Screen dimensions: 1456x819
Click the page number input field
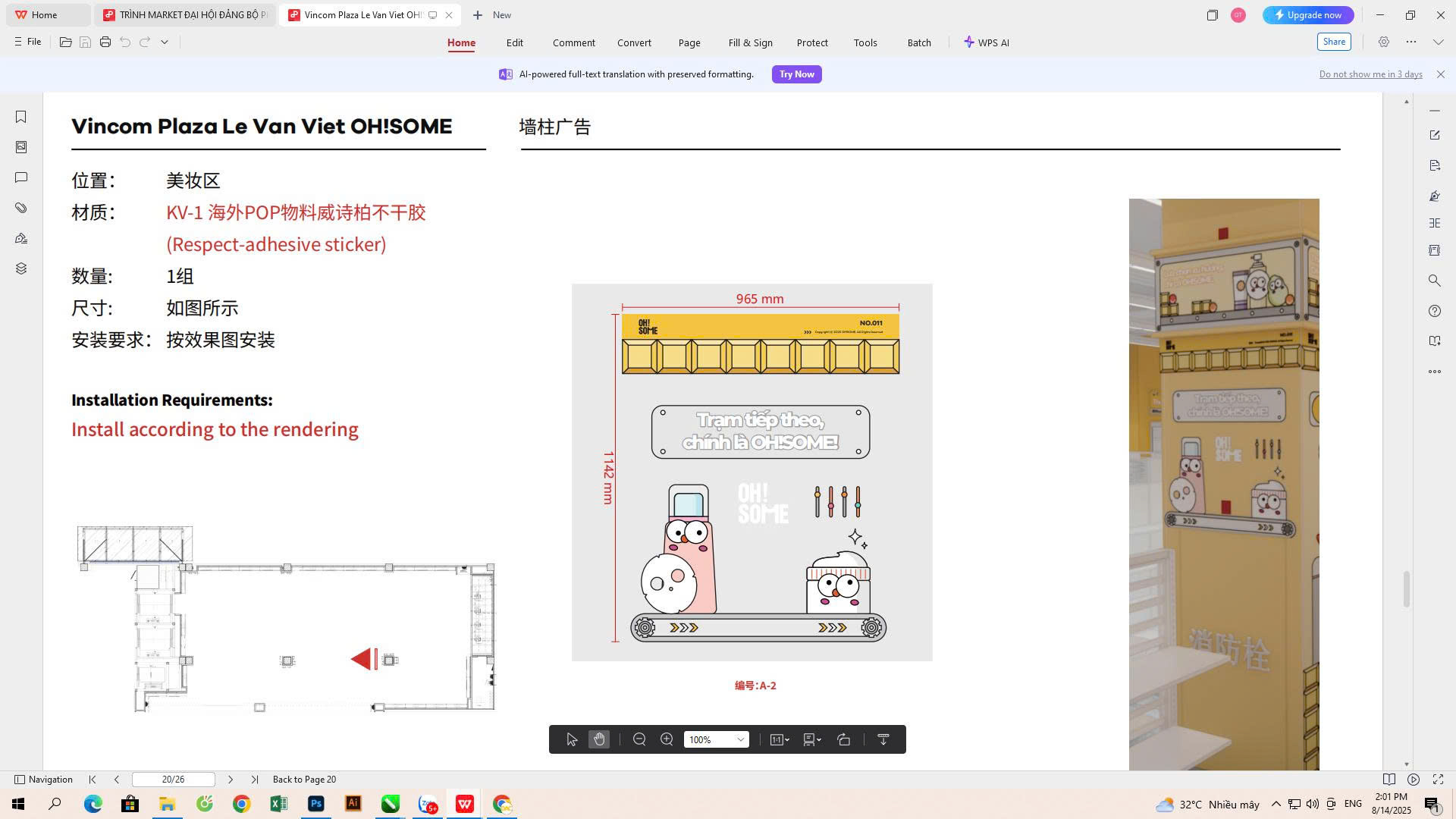(174, 780)
